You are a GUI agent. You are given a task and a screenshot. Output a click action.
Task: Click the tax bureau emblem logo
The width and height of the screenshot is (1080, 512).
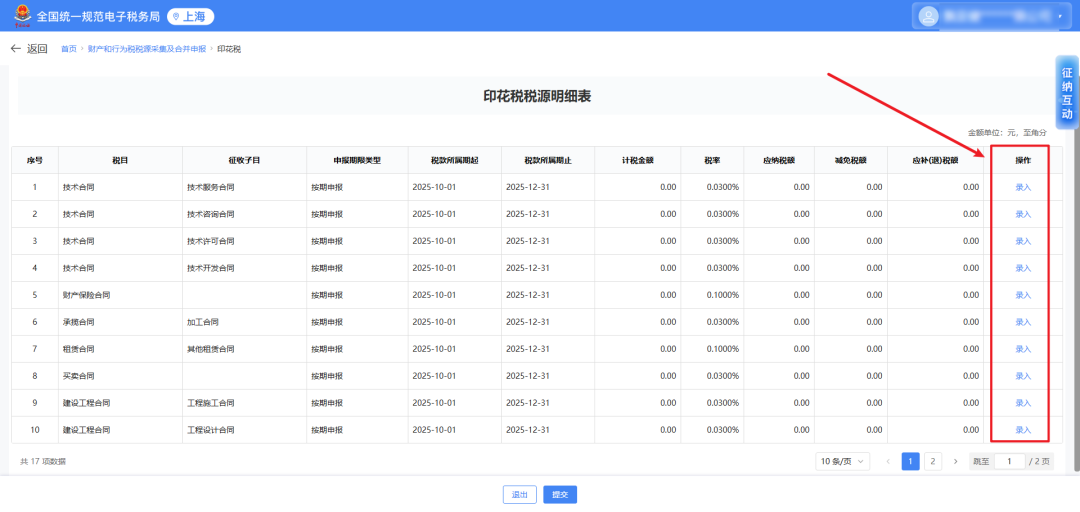22,15
